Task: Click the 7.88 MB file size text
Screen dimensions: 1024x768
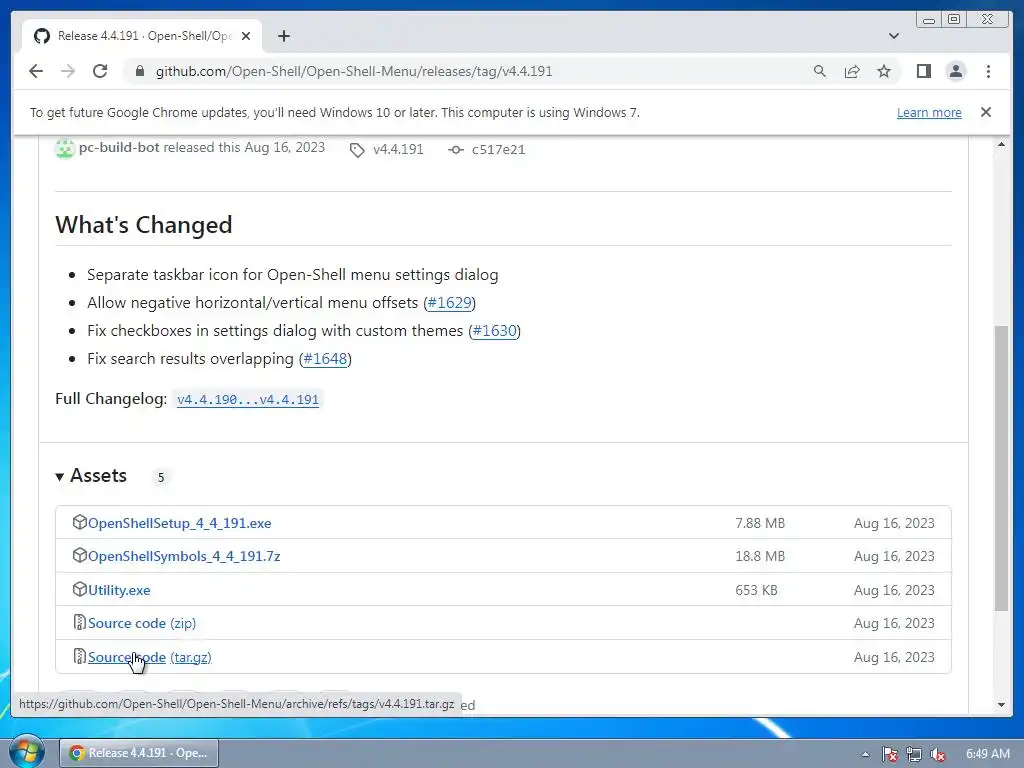Action: pyautogui.click(x=760, y=523)
